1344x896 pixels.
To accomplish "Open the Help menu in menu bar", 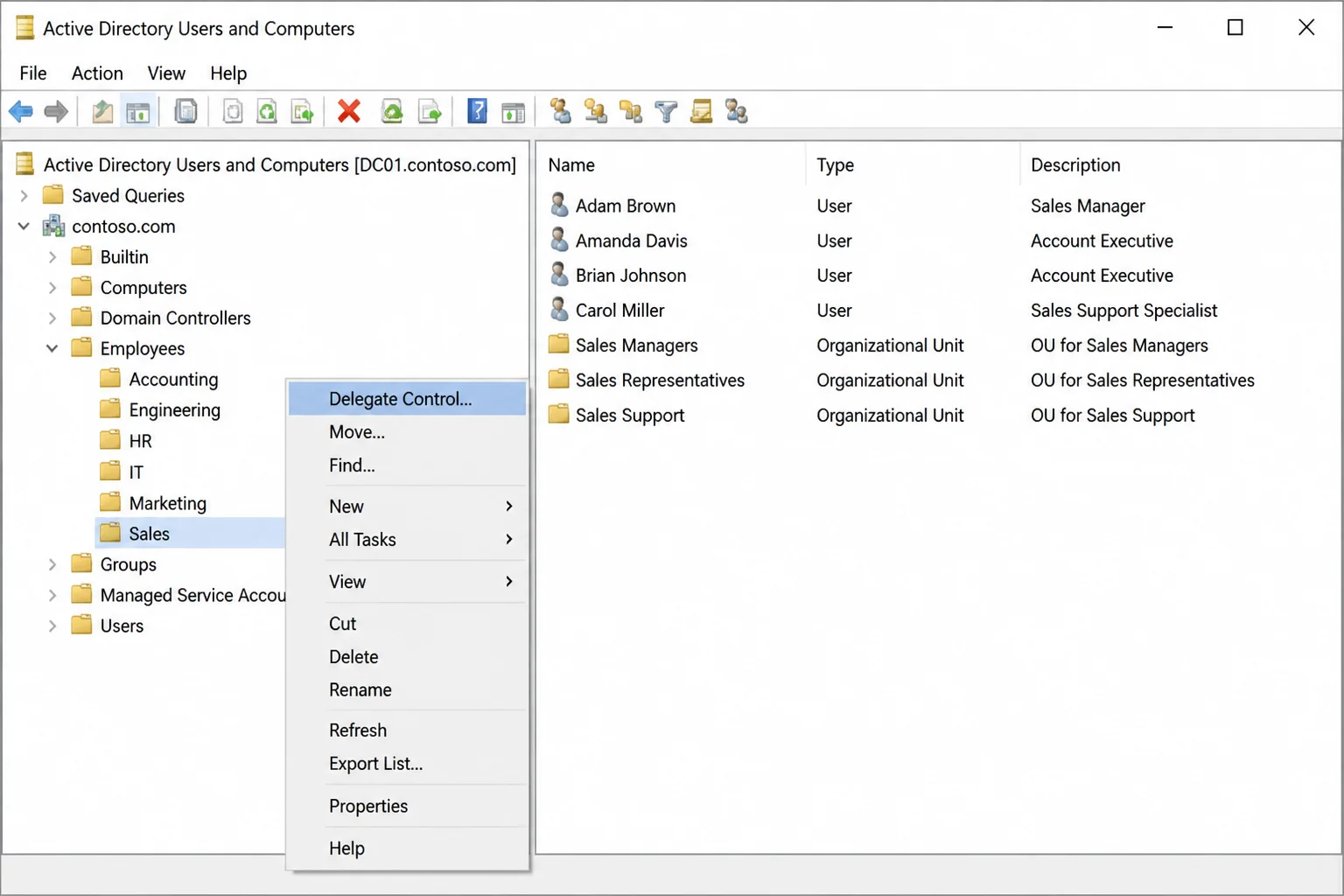I will coord(228,73).
